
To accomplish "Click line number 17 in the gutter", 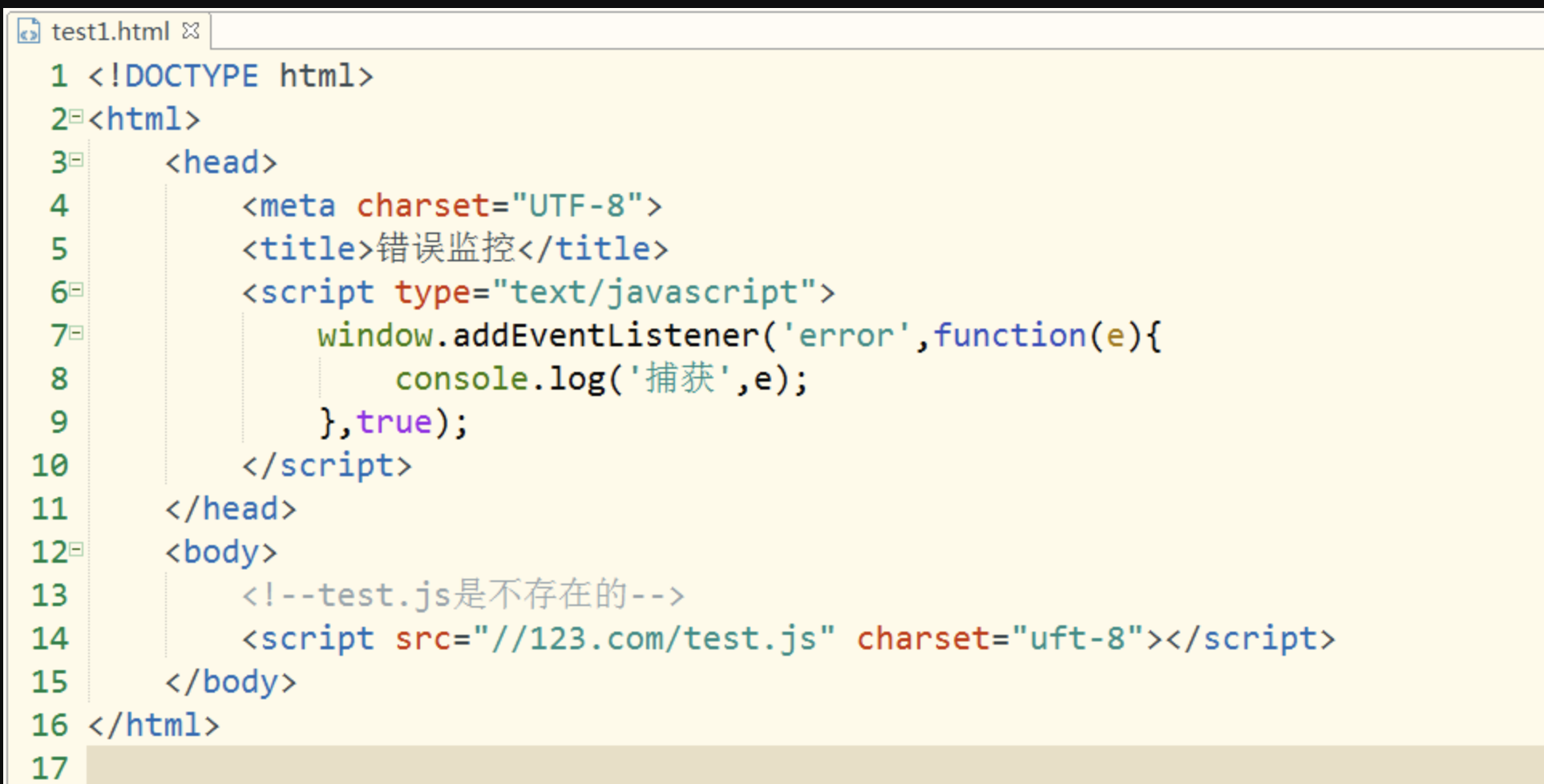I will coord(50,768).
